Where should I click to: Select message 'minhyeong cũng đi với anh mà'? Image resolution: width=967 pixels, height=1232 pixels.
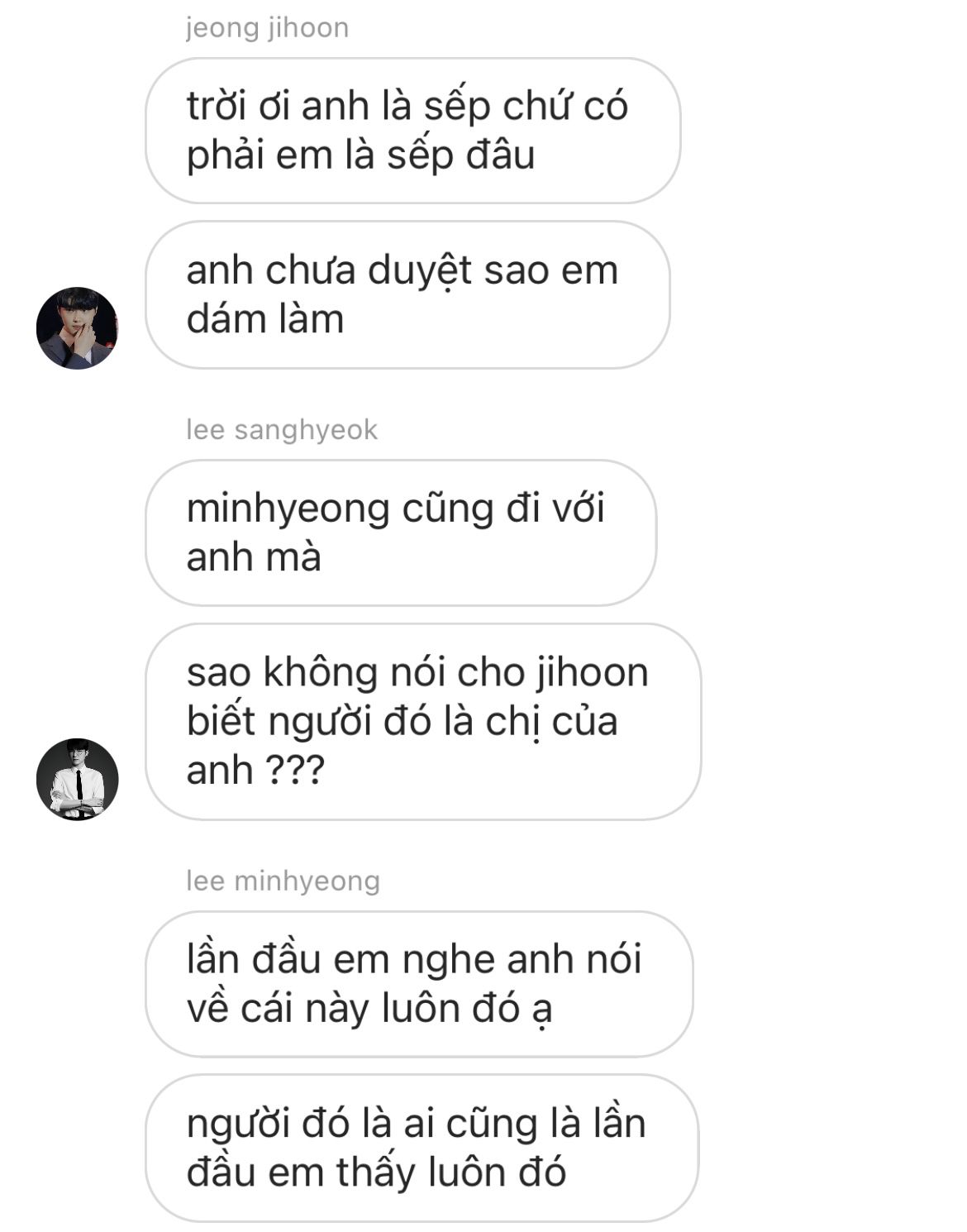coord(401,532)
